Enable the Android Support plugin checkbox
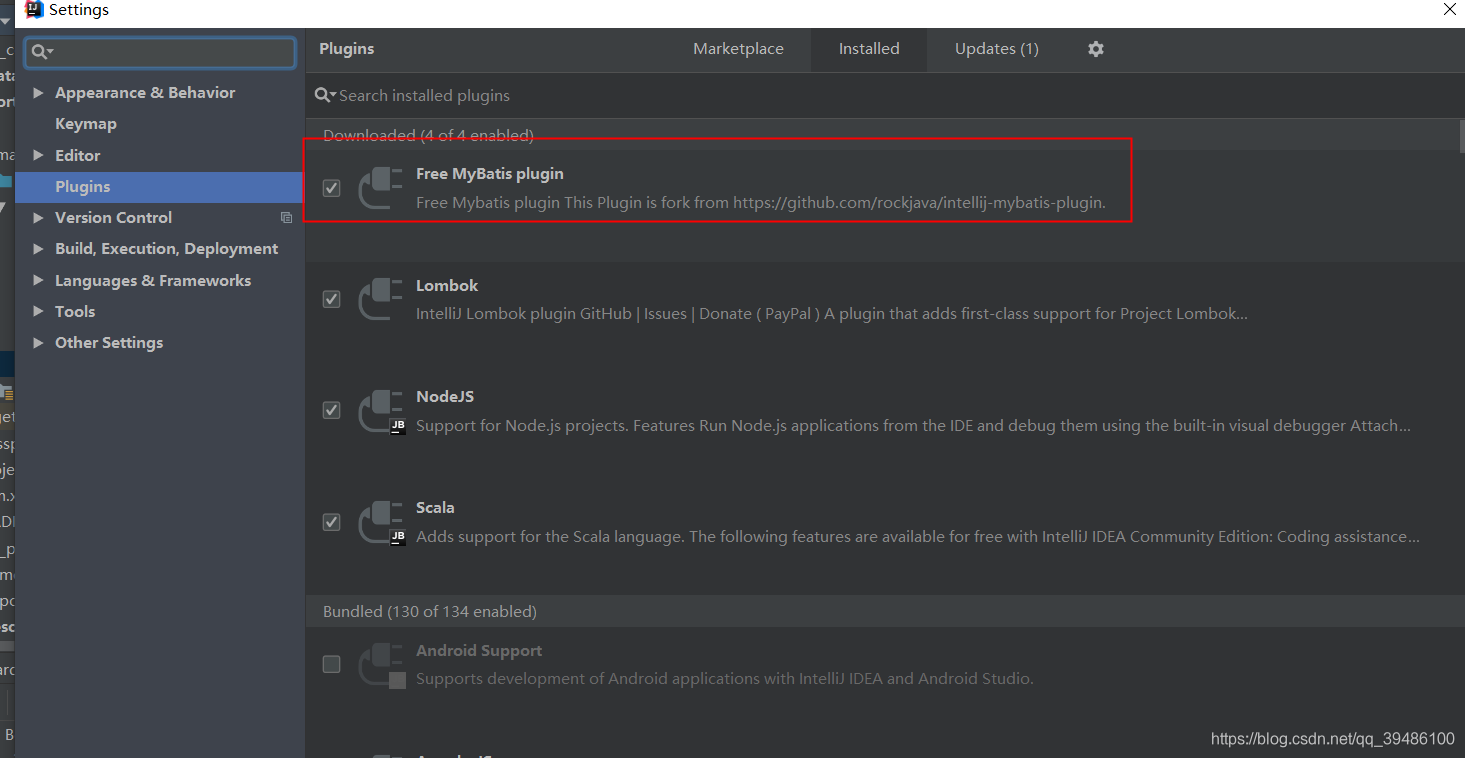This screenshot has height=758, width=1465. (332, 664)
